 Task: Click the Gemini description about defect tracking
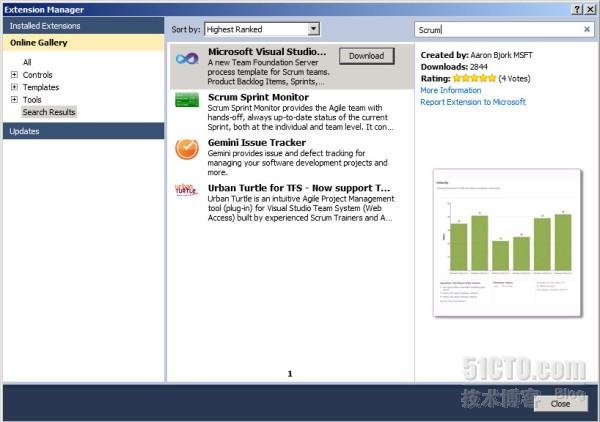[x=298, y=163]
